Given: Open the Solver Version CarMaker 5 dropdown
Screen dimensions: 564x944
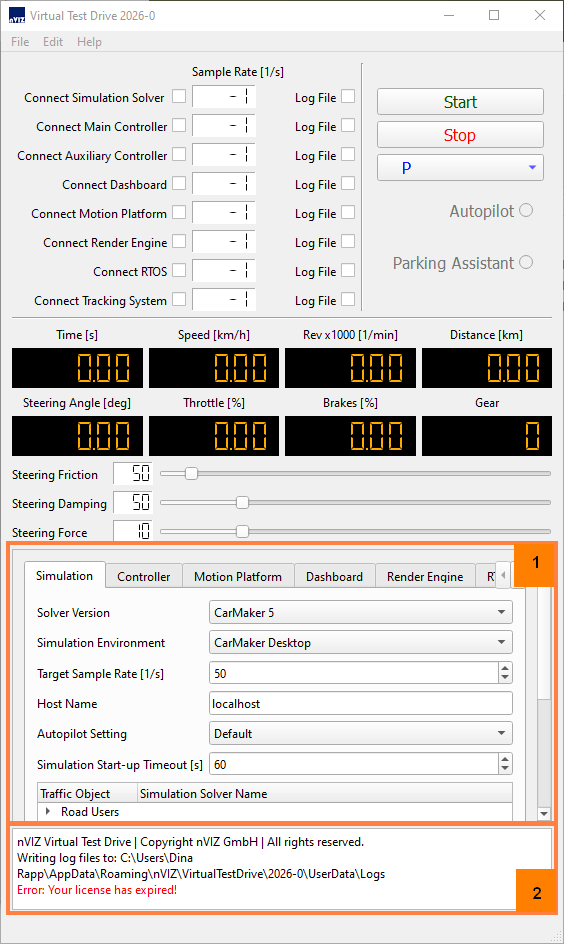Looking at the screenshot, I should [x=361, y=612].
